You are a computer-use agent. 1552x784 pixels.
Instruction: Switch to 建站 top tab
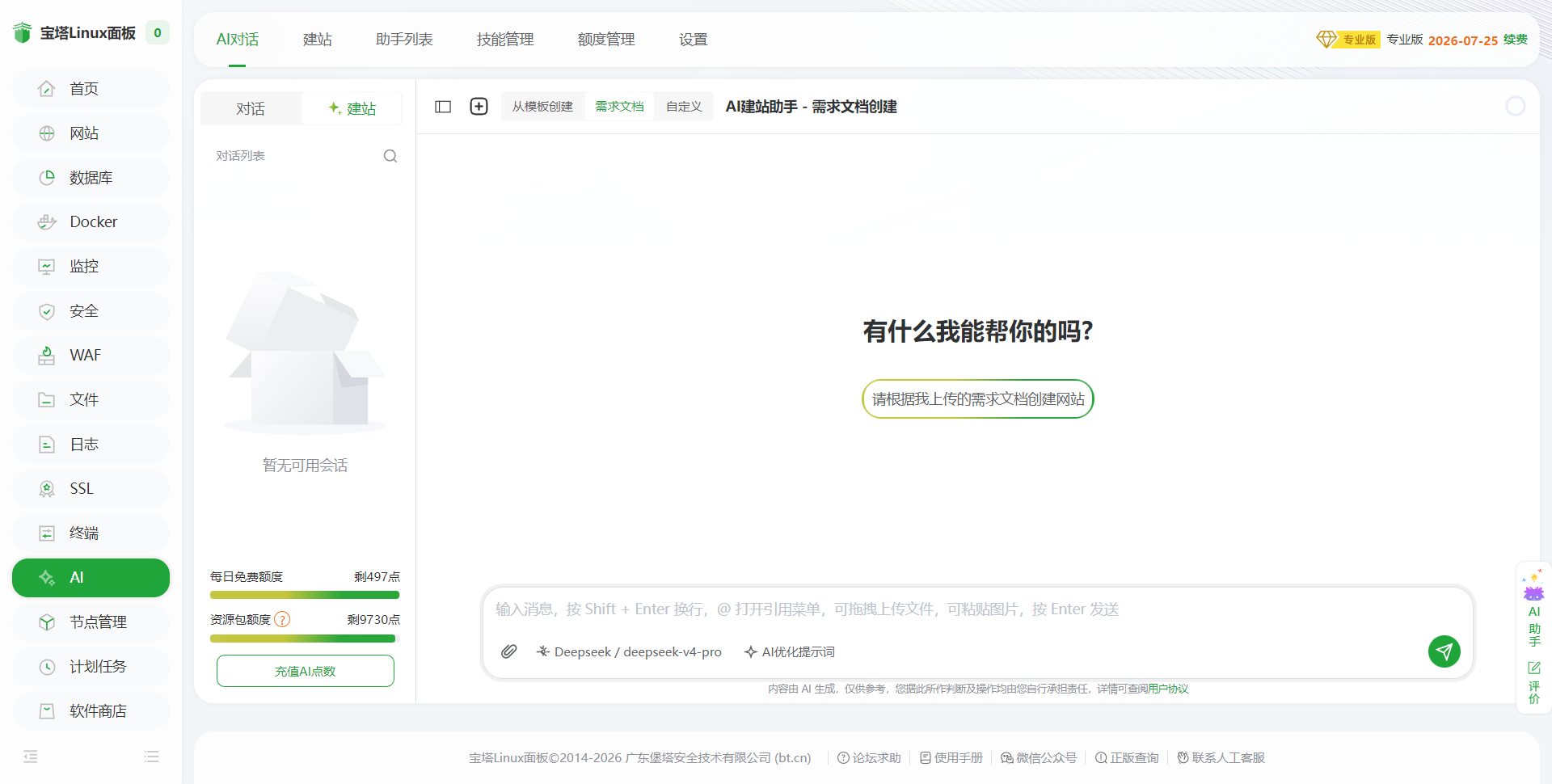click(318, 40)
